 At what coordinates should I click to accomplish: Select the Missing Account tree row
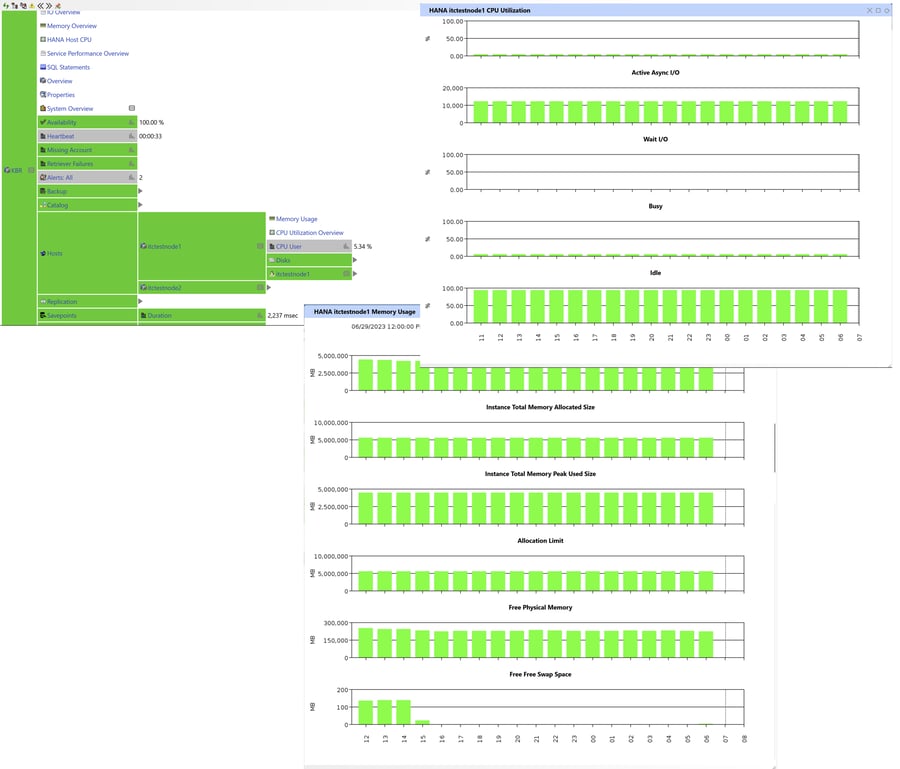point(87,150)
